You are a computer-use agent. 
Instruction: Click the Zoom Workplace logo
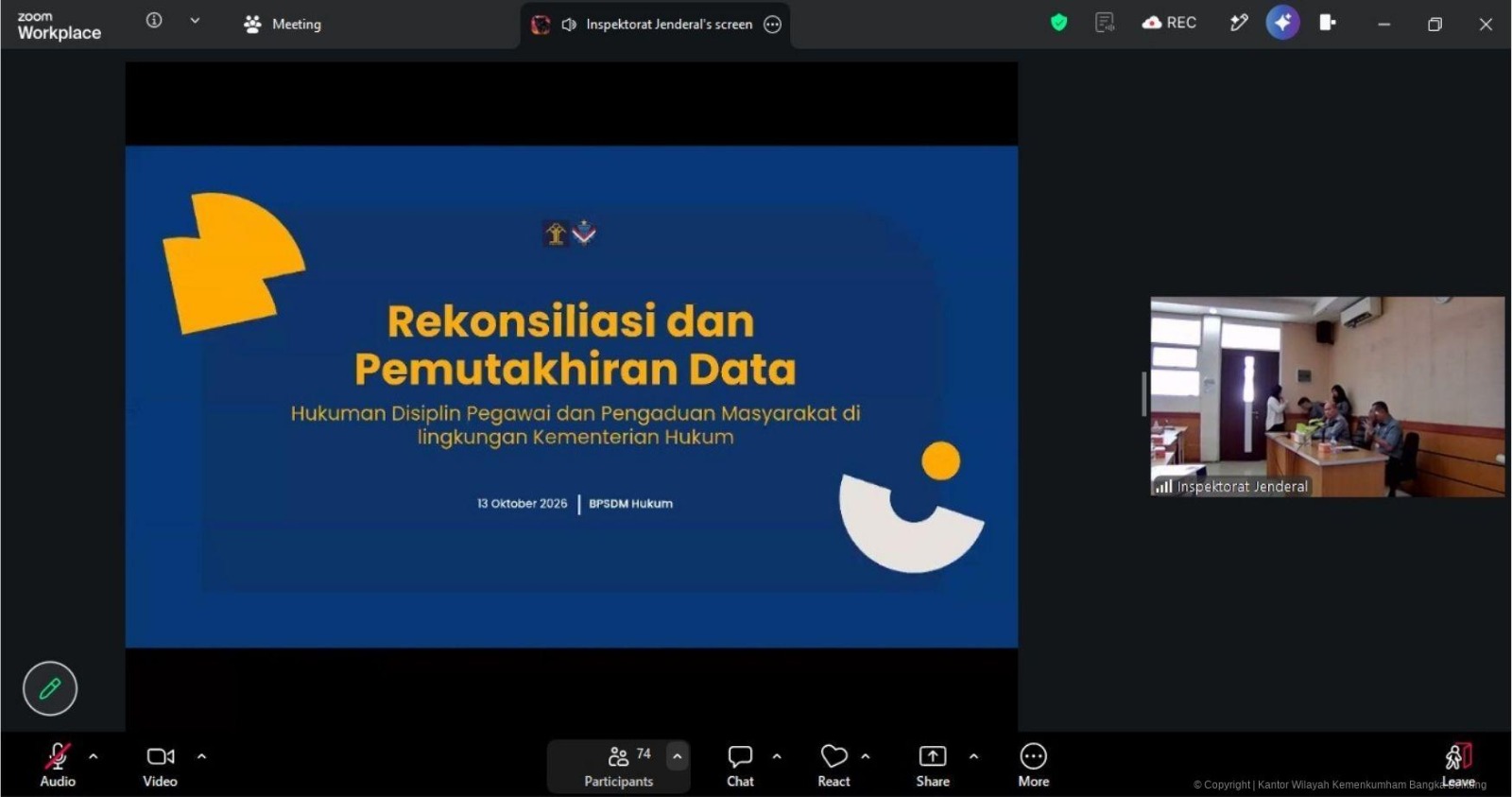tap(59, 26)
